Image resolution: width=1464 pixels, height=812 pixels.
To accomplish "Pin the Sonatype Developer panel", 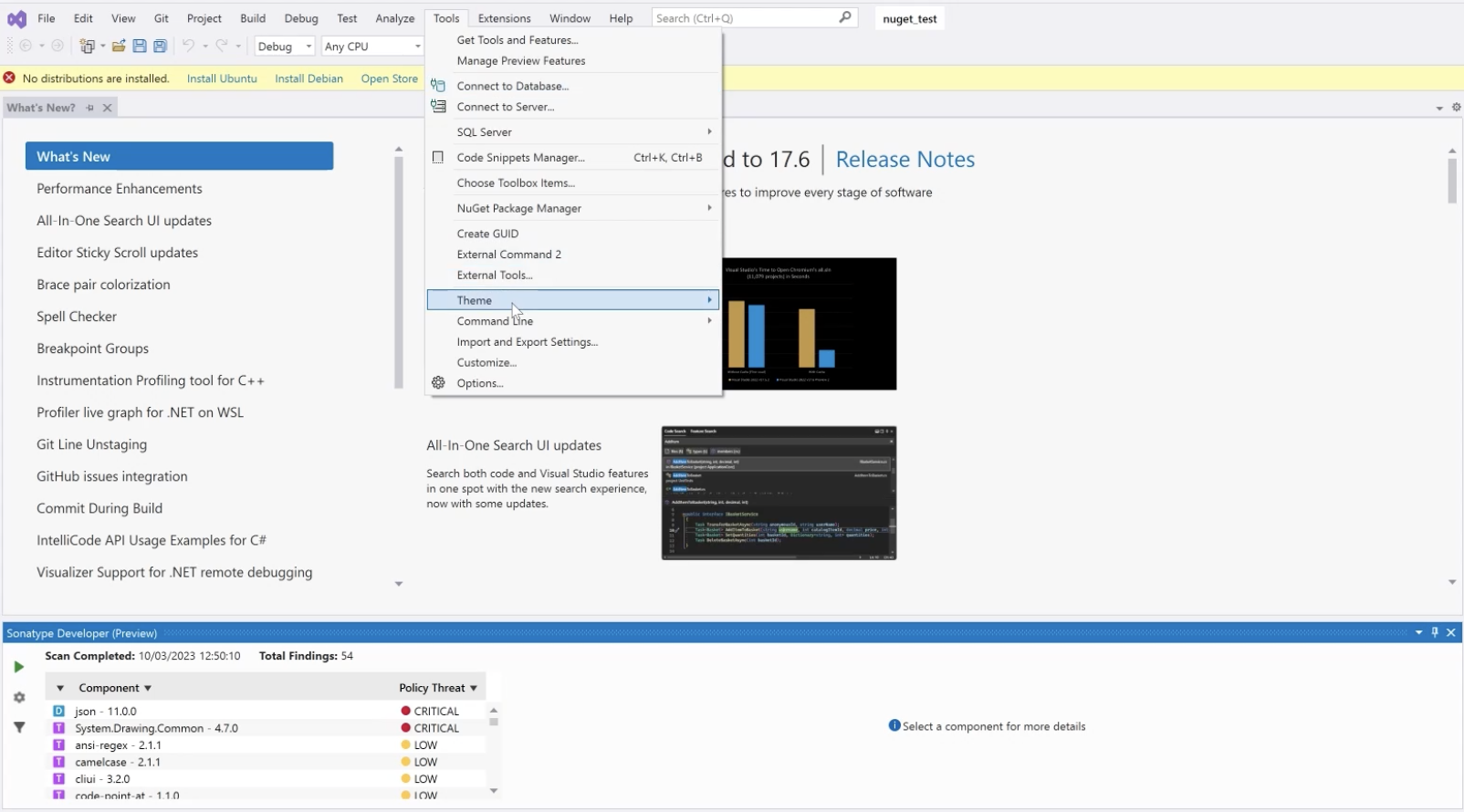I will tap(1435, 632).
